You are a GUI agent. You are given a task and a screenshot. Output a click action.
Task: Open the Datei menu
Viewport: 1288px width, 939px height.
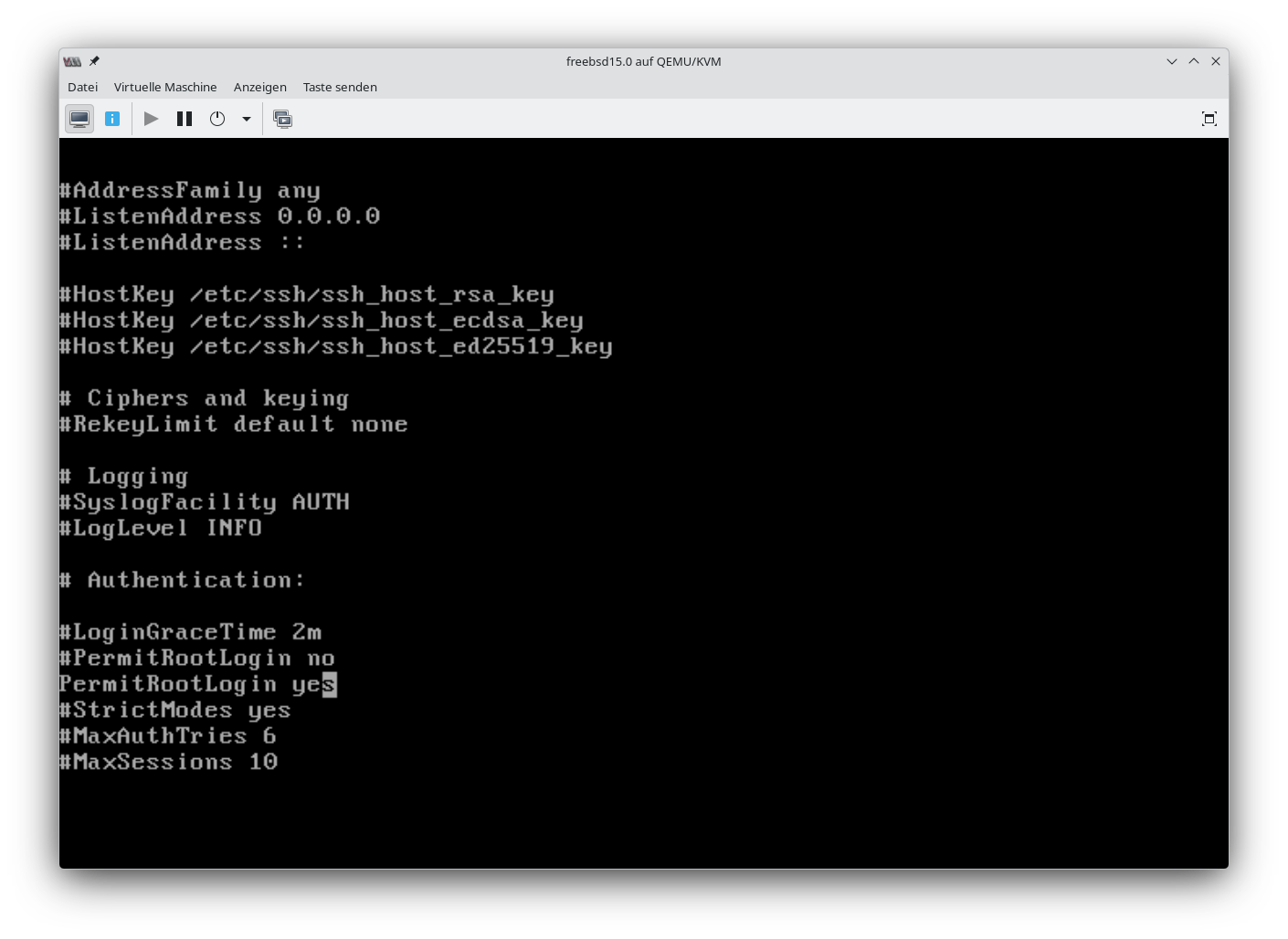click(82, 87)
